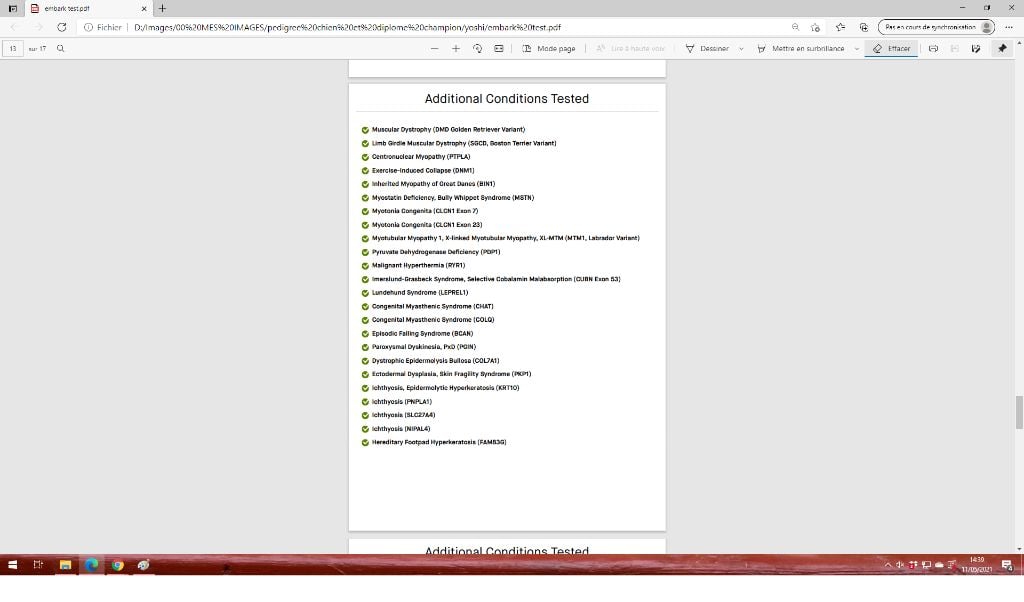Click the print PDF icon
The height and width of the screenshot is (602, 1024).
click(x=933, y=48)
